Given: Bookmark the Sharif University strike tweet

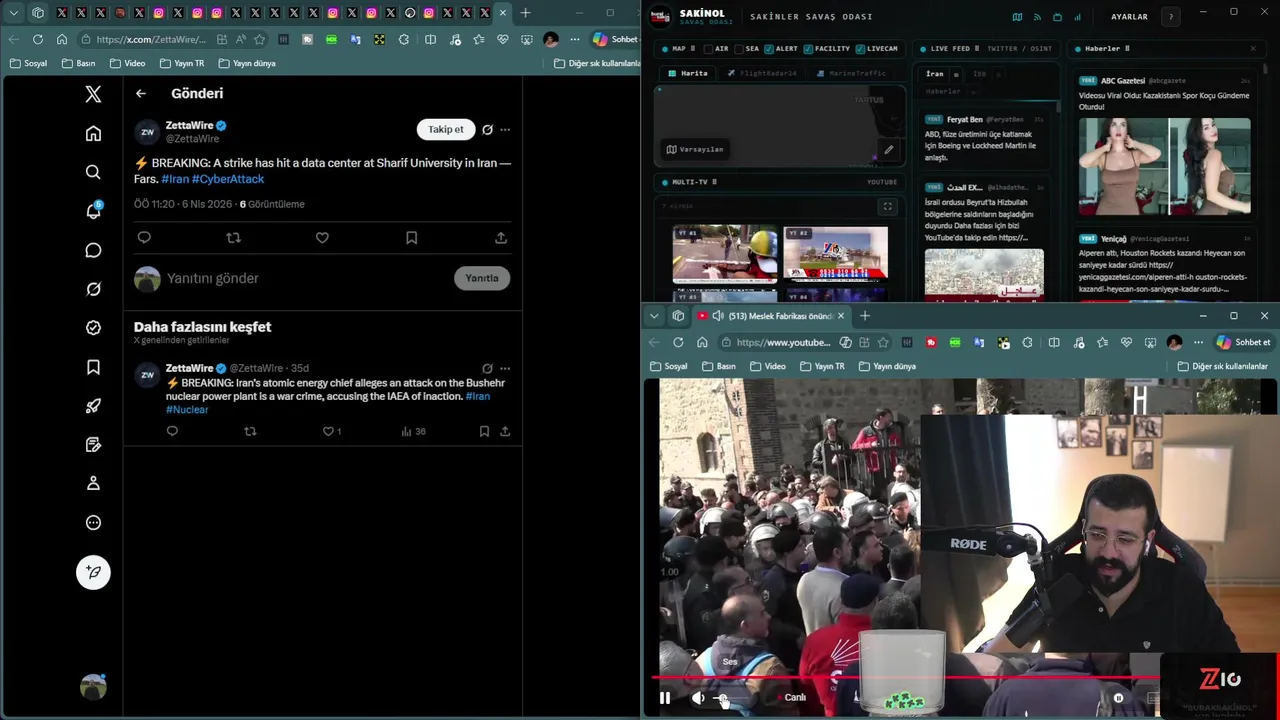Looking at the screenshot, I should tap(411, 238).
